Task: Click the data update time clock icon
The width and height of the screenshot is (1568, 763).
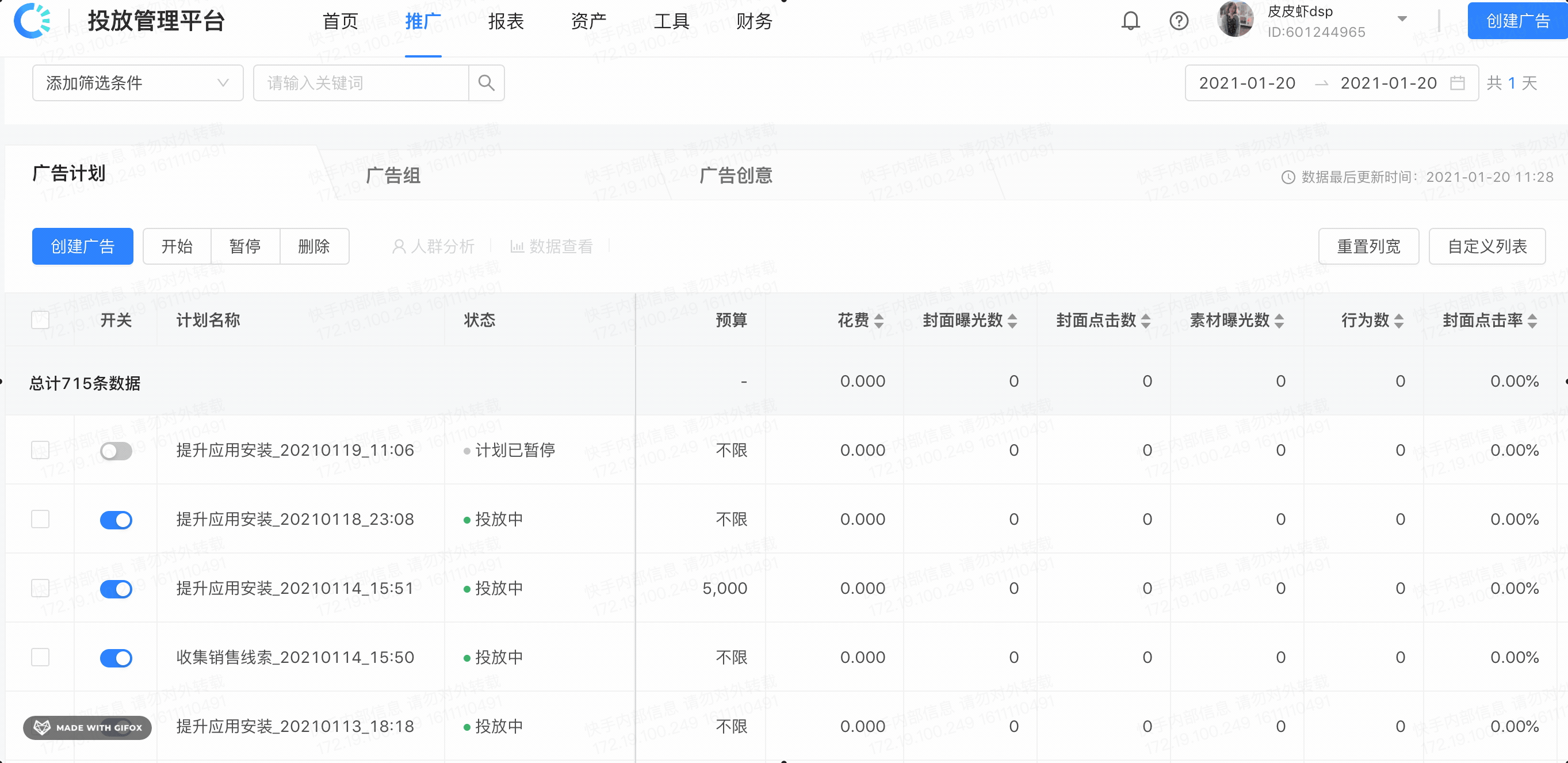Action: coord(1288,177)
